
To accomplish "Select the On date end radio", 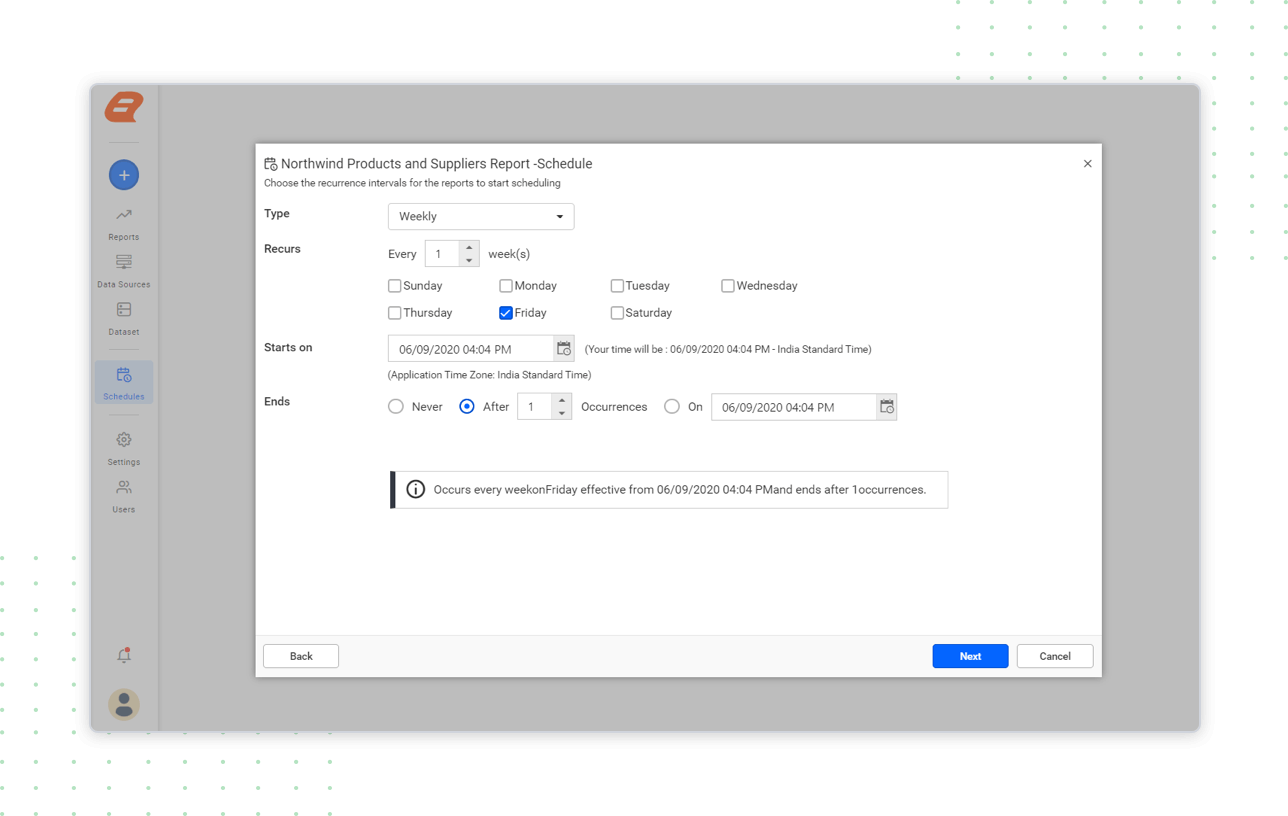I will coord(672,406).
